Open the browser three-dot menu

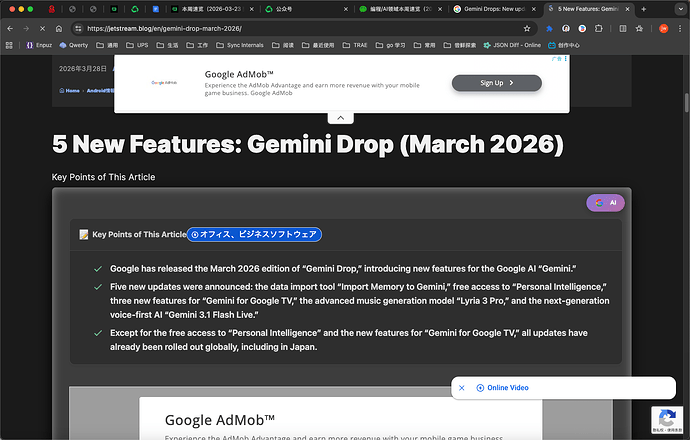point(679,29)
